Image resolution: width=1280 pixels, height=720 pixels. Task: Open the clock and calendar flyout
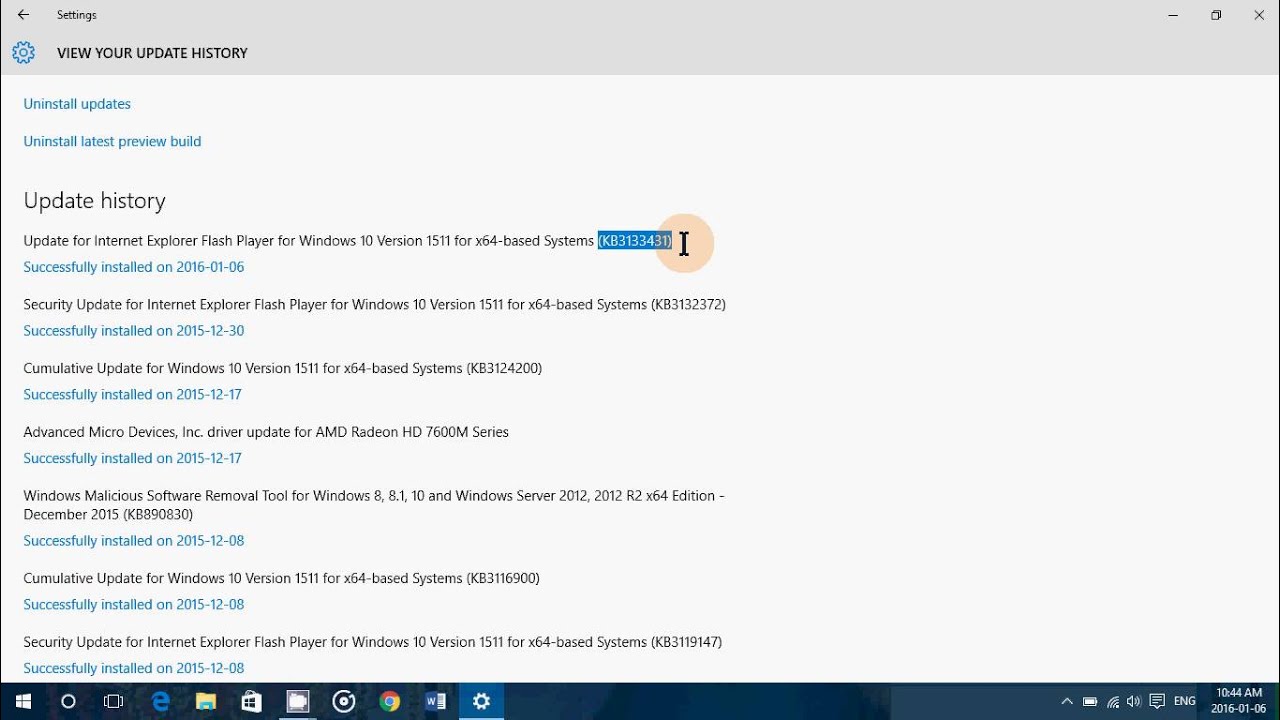coord(1239,701)
